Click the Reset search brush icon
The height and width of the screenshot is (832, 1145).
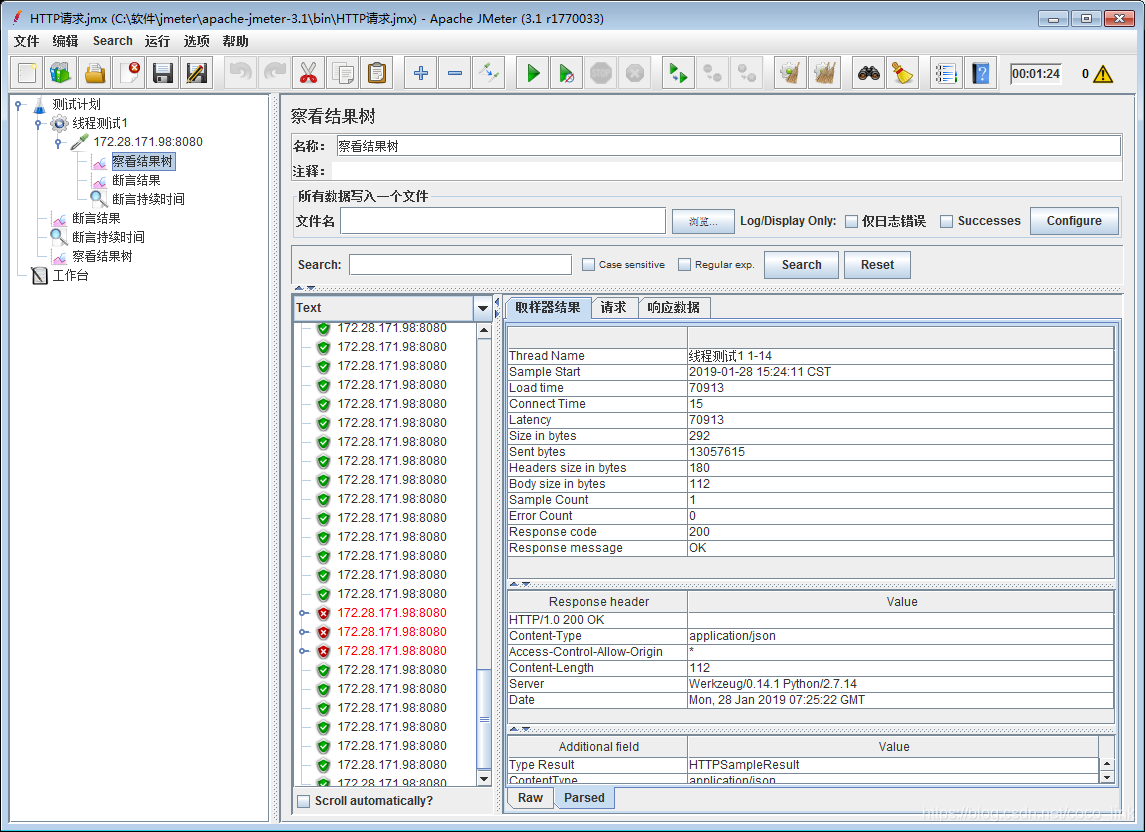coord(903,73)
